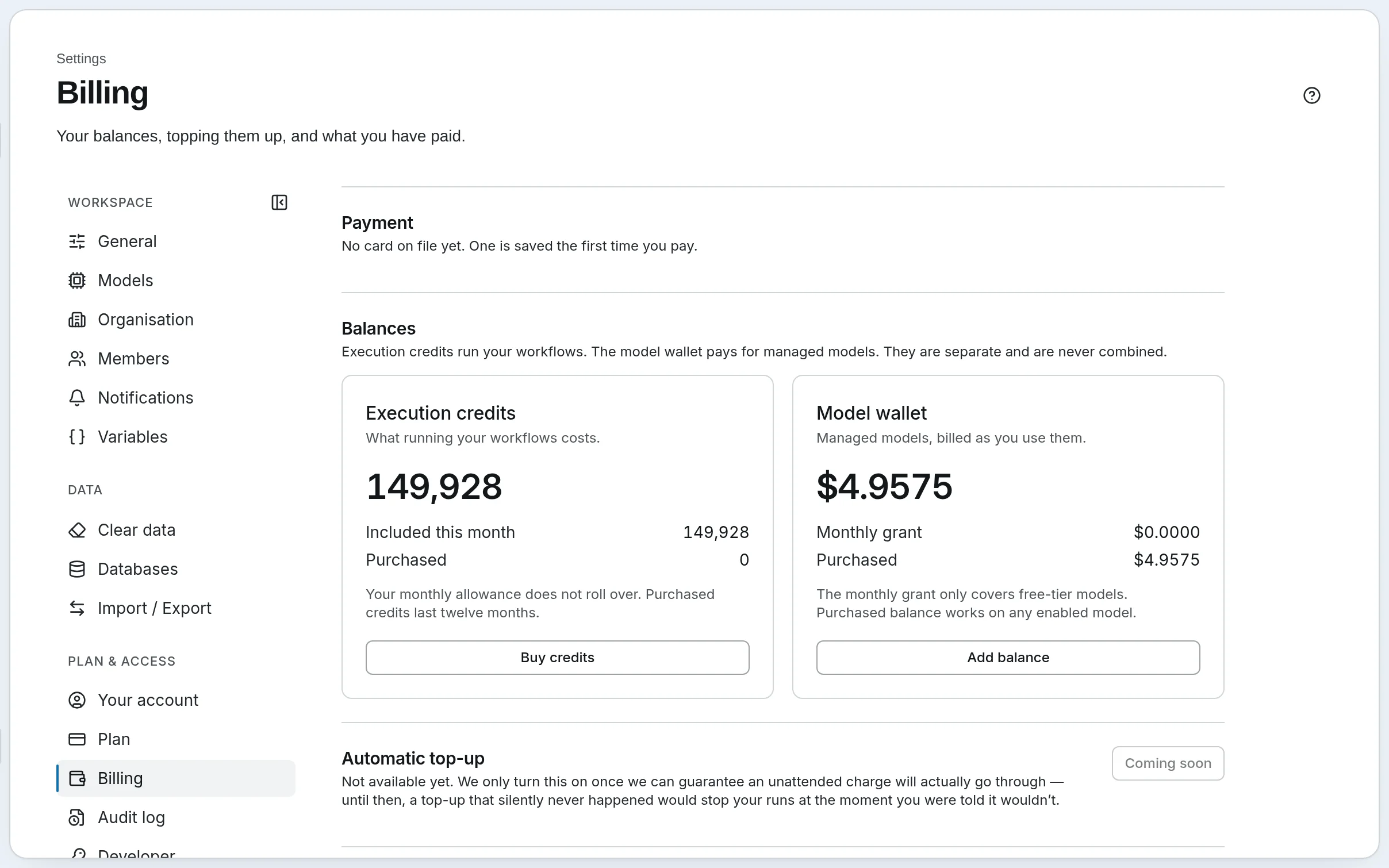
Task: Navigate to Variables
Action: click(176, 437)
